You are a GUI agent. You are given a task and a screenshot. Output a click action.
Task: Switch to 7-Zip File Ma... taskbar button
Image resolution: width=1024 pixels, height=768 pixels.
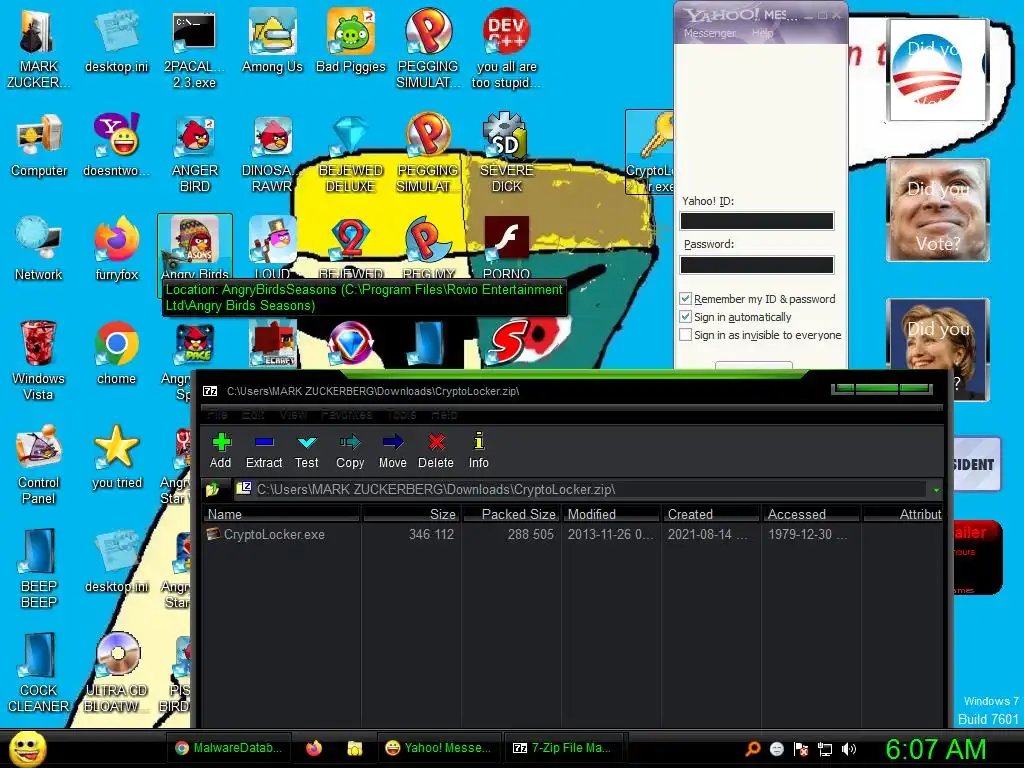(564, 748)
